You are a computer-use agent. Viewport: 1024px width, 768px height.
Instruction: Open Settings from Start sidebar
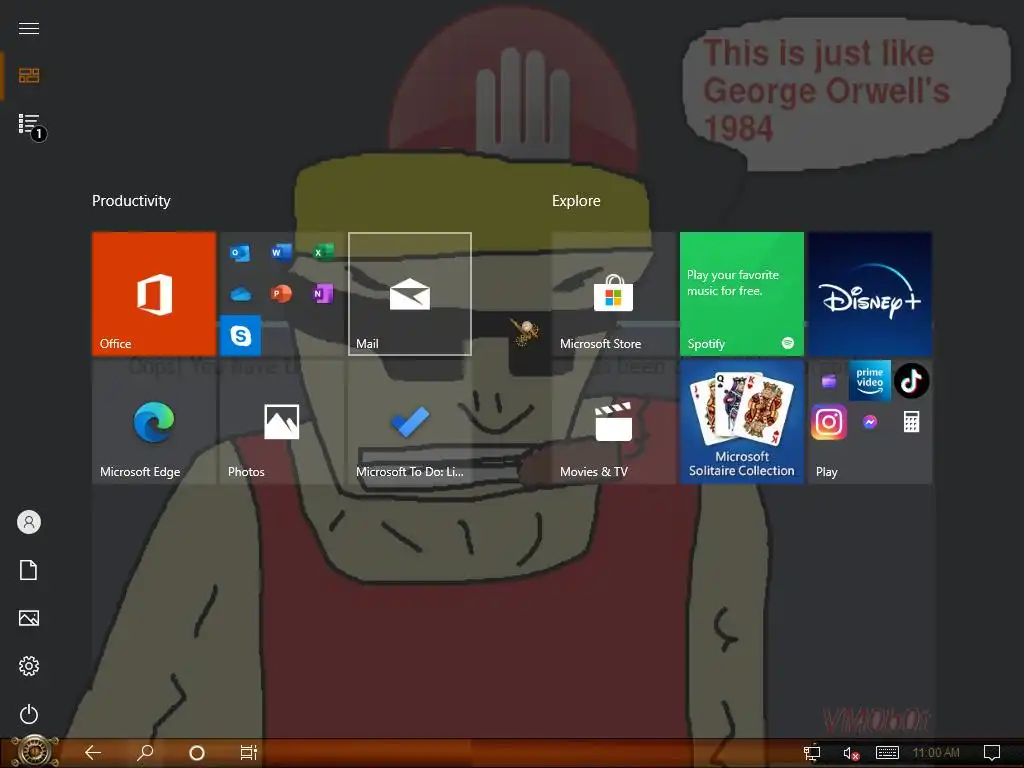29,665
